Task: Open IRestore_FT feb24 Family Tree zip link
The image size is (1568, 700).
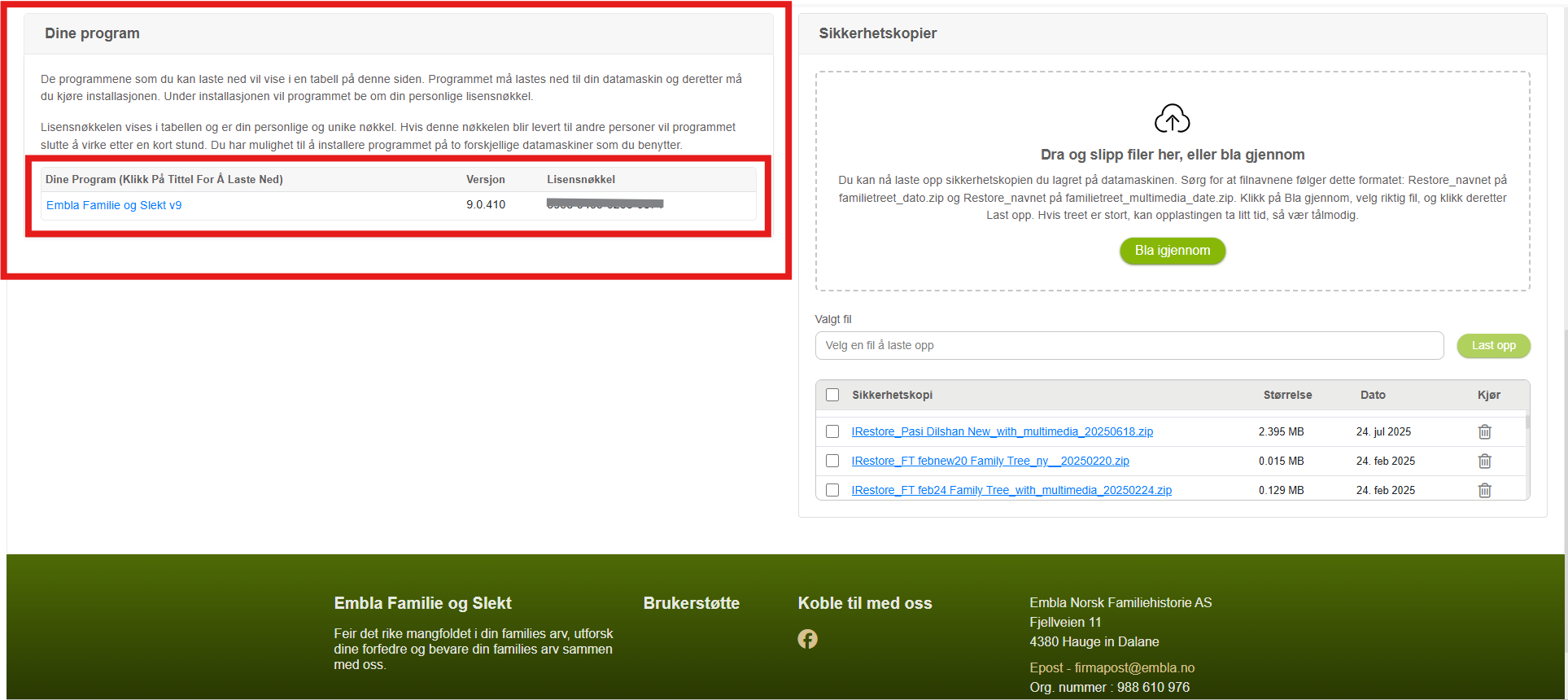Action: tap(1011, 490)
